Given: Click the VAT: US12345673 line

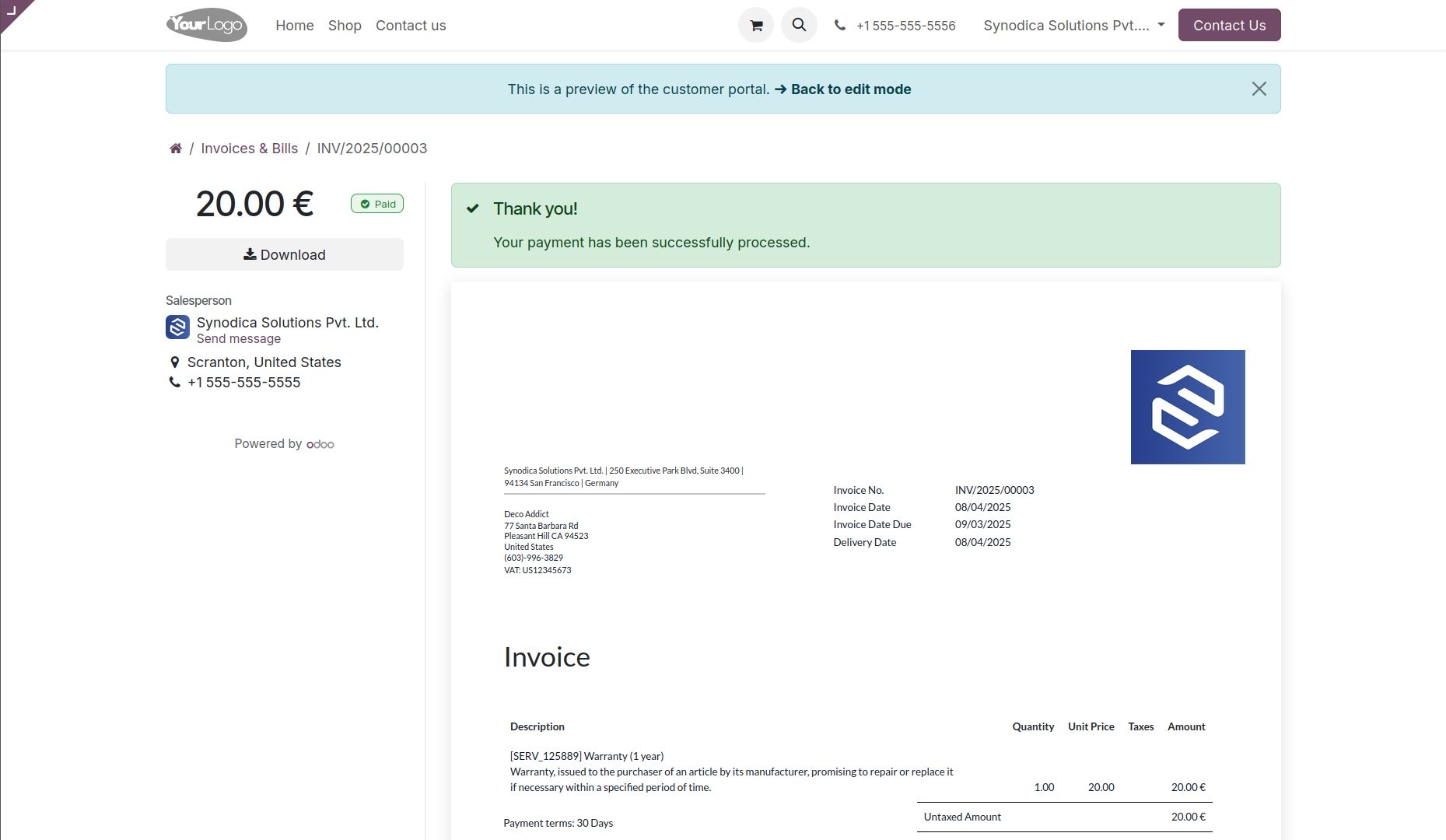Looking at the screenshot, I should tap(537, 570).
